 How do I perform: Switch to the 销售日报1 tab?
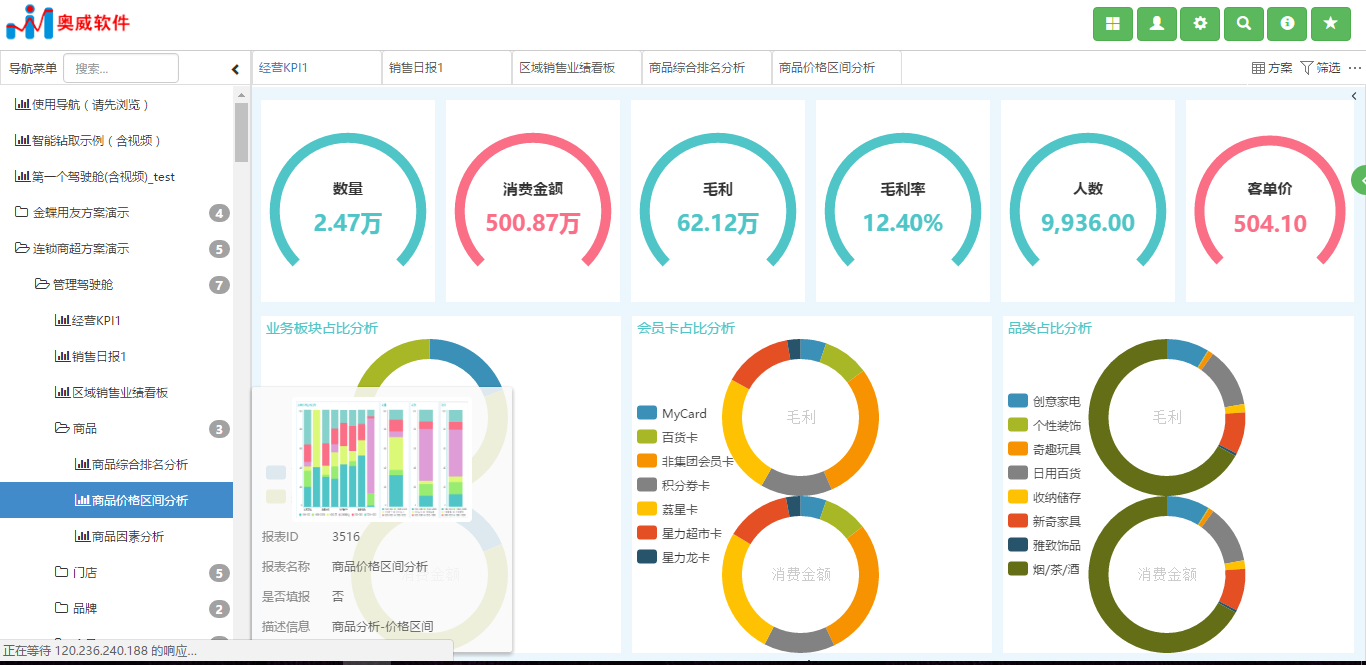point(416,68)
